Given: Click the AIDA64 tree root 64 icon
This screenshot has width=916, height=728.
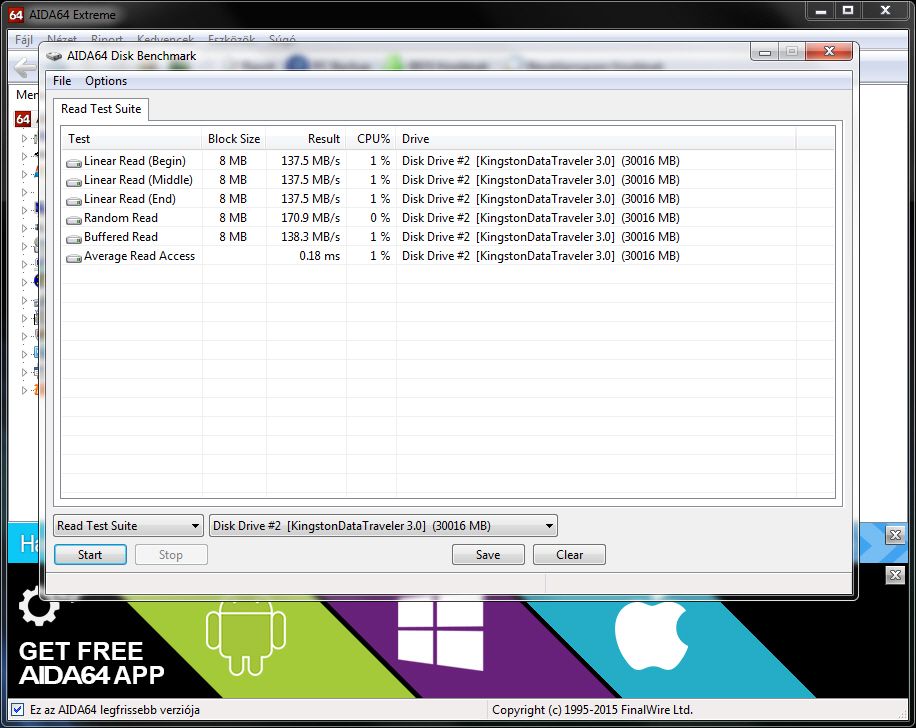Looking at the screenshot, I should 23,119.
